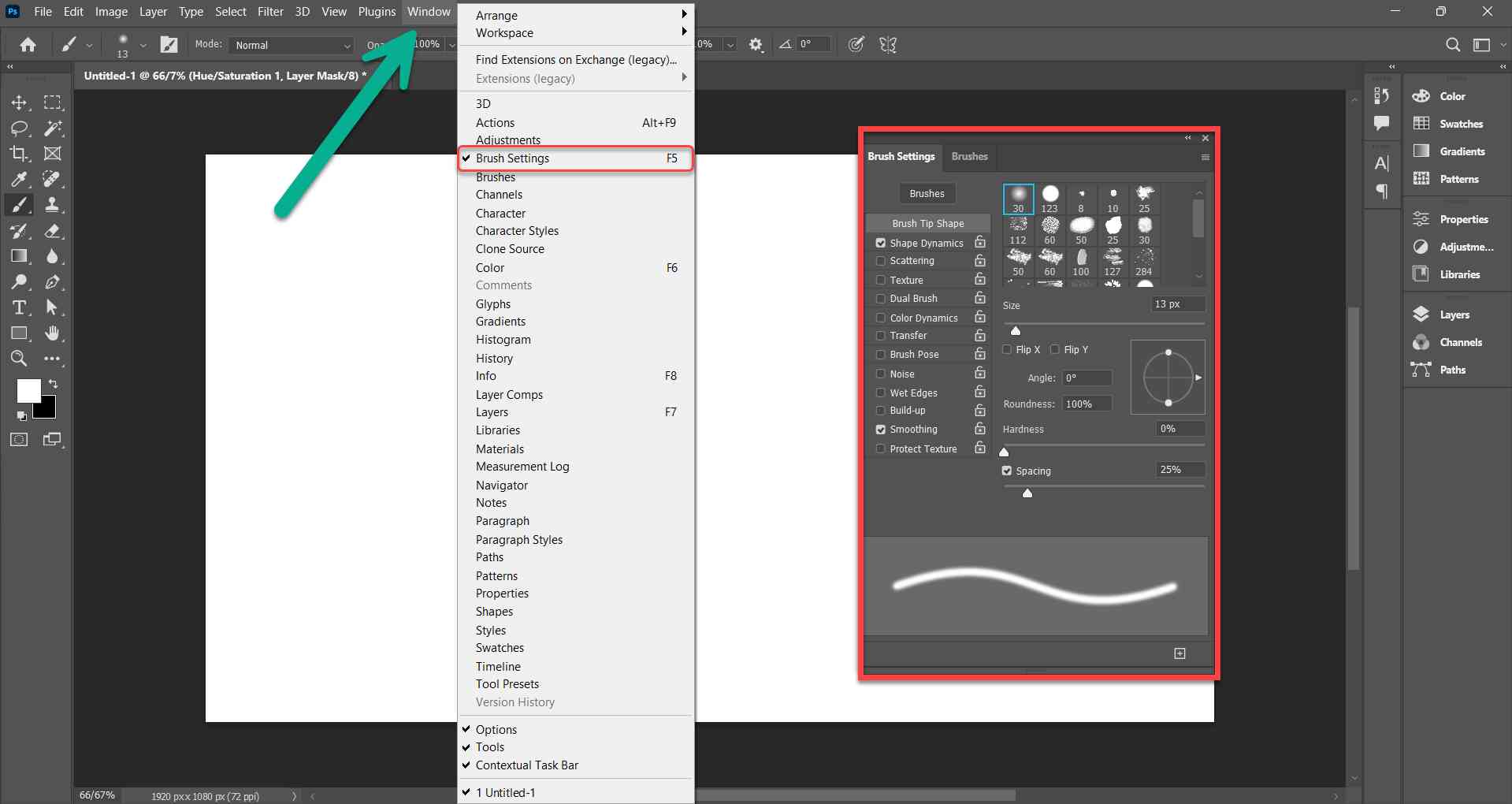1512x804 pixels.
Task: Select the Clone Stamp tool
Action: pyautogui.click(x=53, y=205)
